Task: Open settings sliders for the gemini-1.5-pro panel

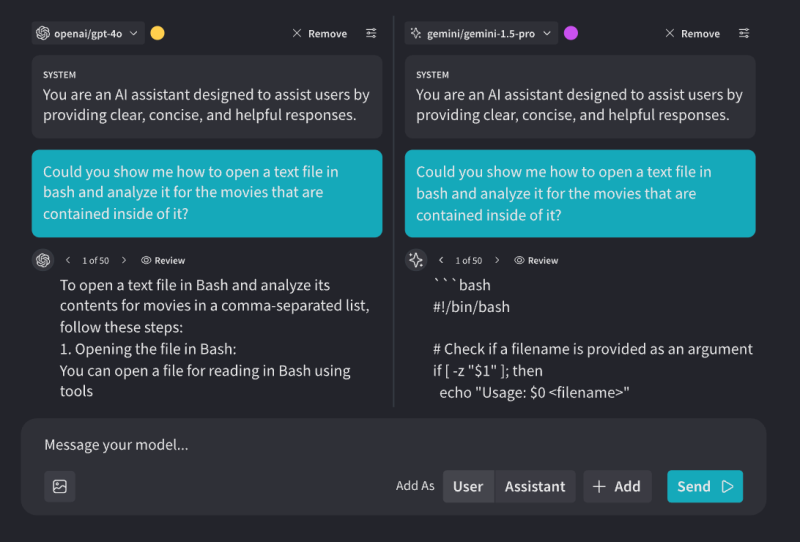Action: point(744,33)
